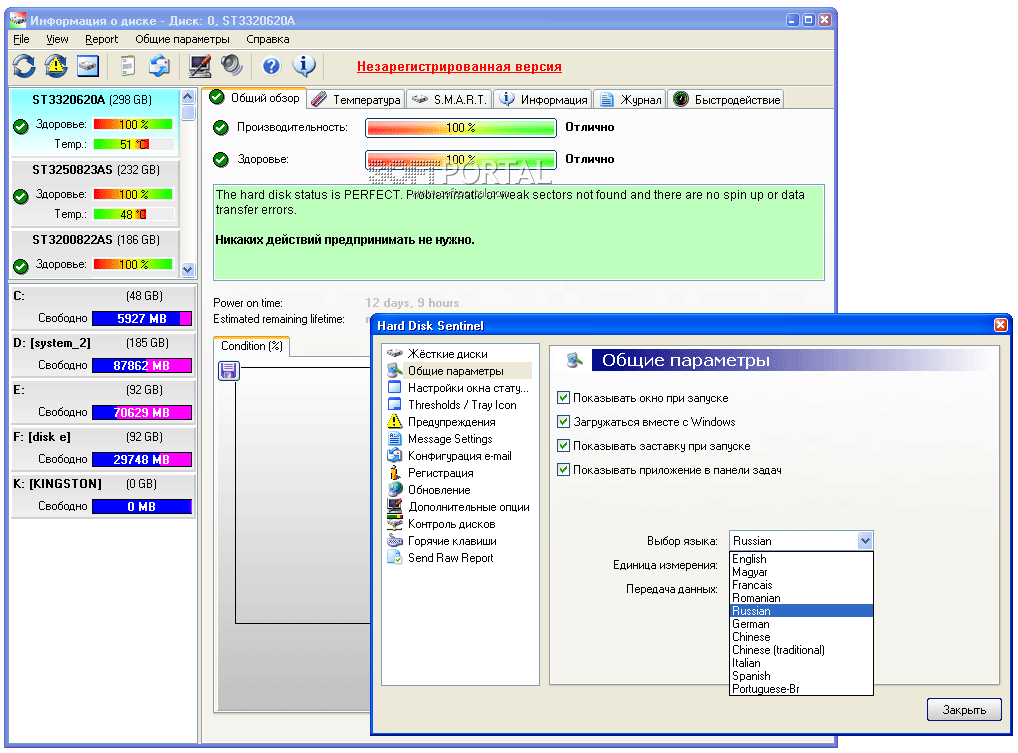Click the save floppy icon in Condition graph
This screenshot has height=753, width=1018.
[x=229, y=371]
